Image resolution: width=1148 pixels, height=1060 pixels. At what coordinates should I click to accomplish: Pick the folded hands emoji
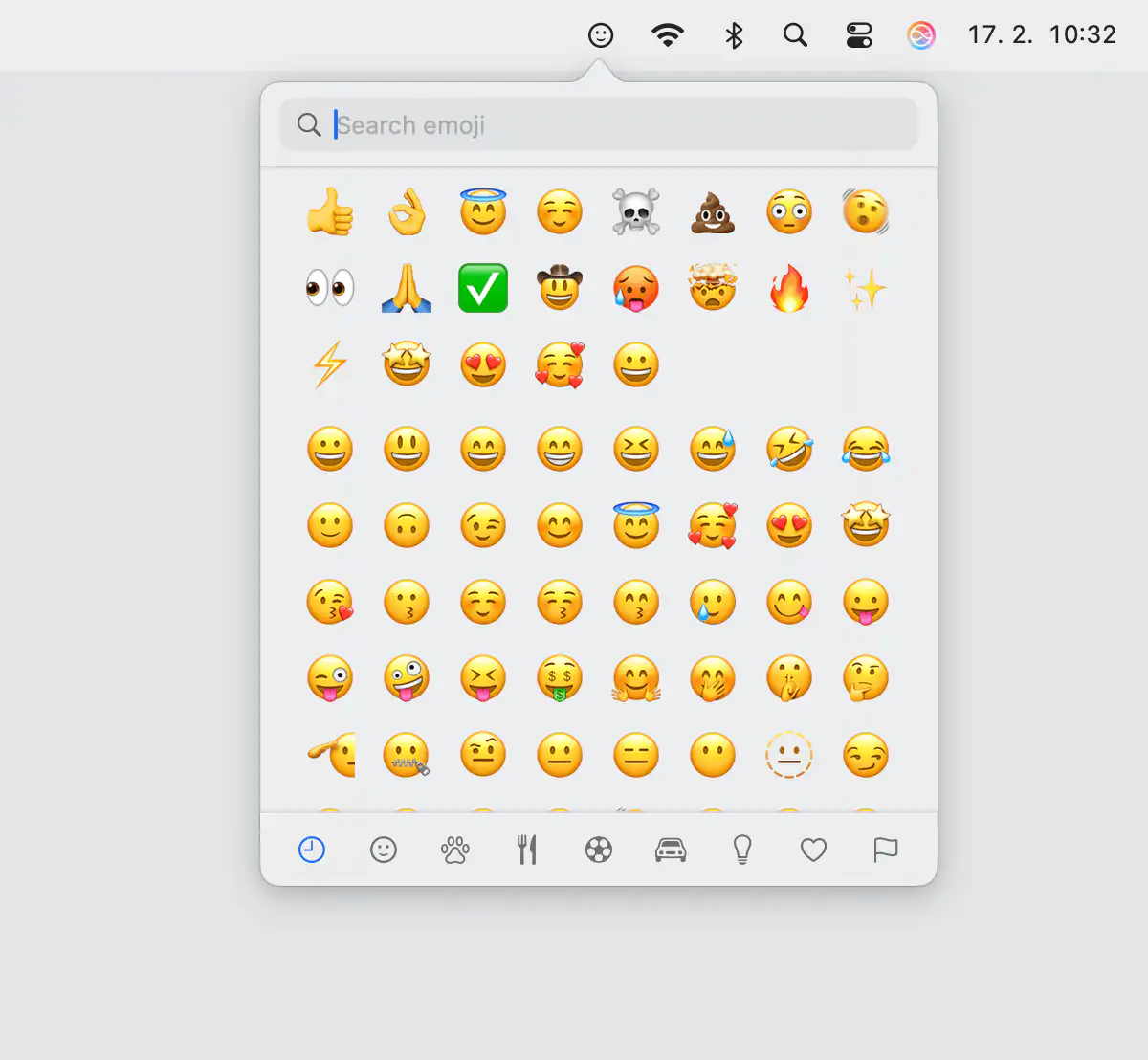[407, 288]
